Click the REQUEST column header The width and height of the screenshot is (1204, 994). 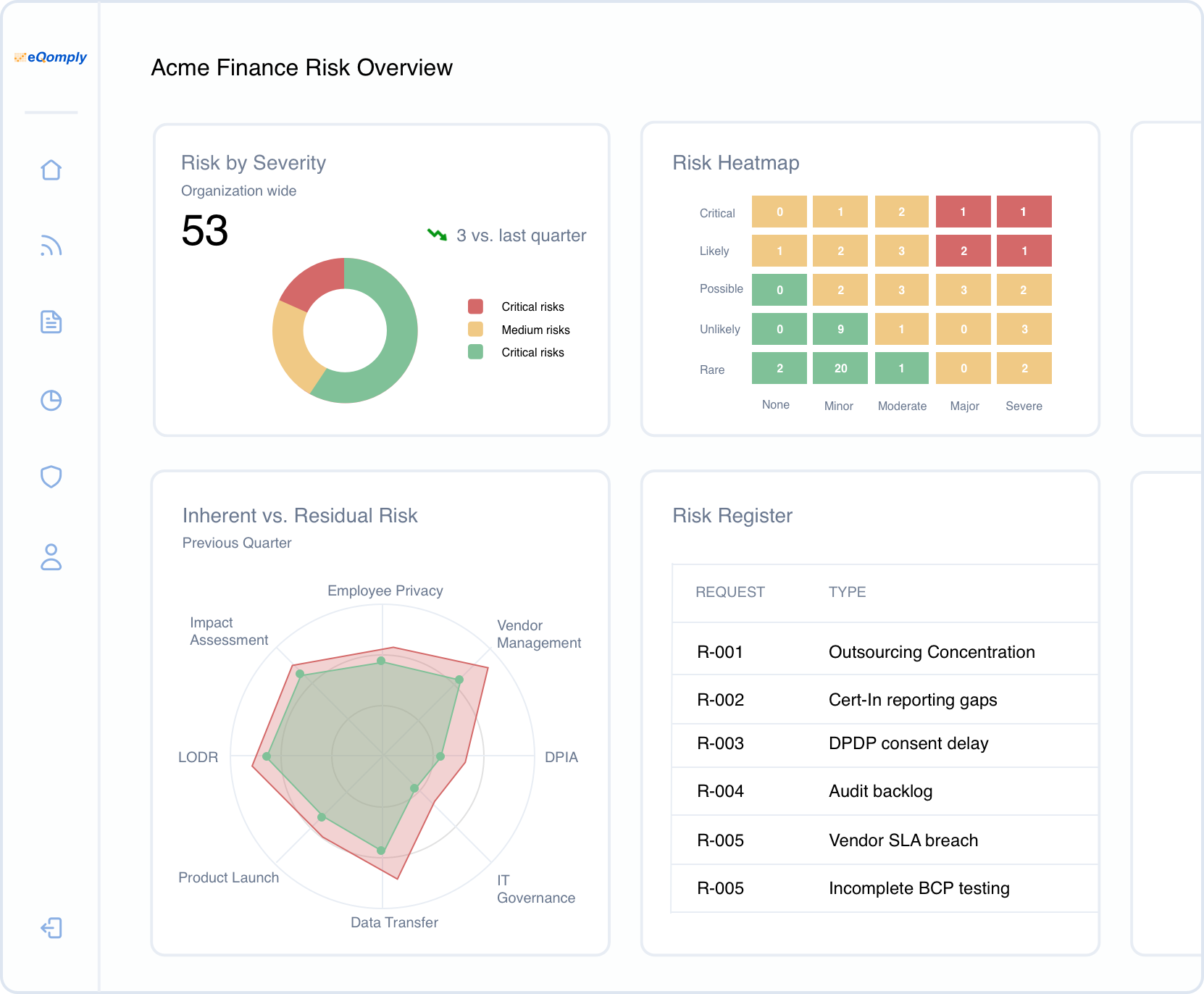tap(730, 592)
